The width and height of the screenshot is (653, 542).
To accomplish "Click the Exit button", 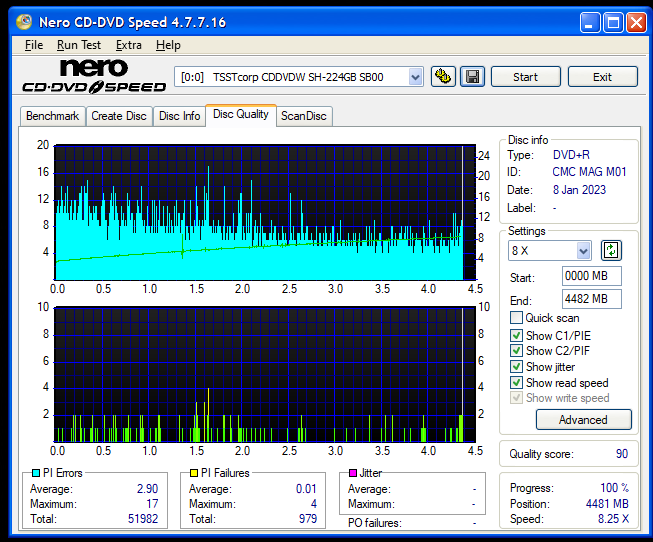I will tap(603, 77).
